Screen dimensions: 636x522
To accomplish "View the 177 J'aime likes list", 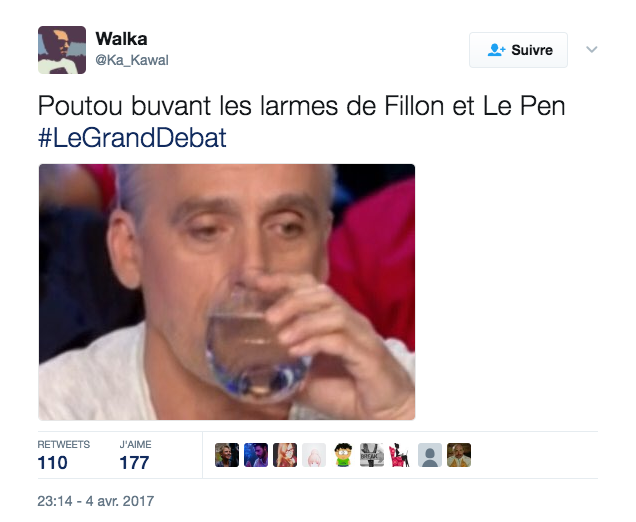I will click(x=135, y=456).
